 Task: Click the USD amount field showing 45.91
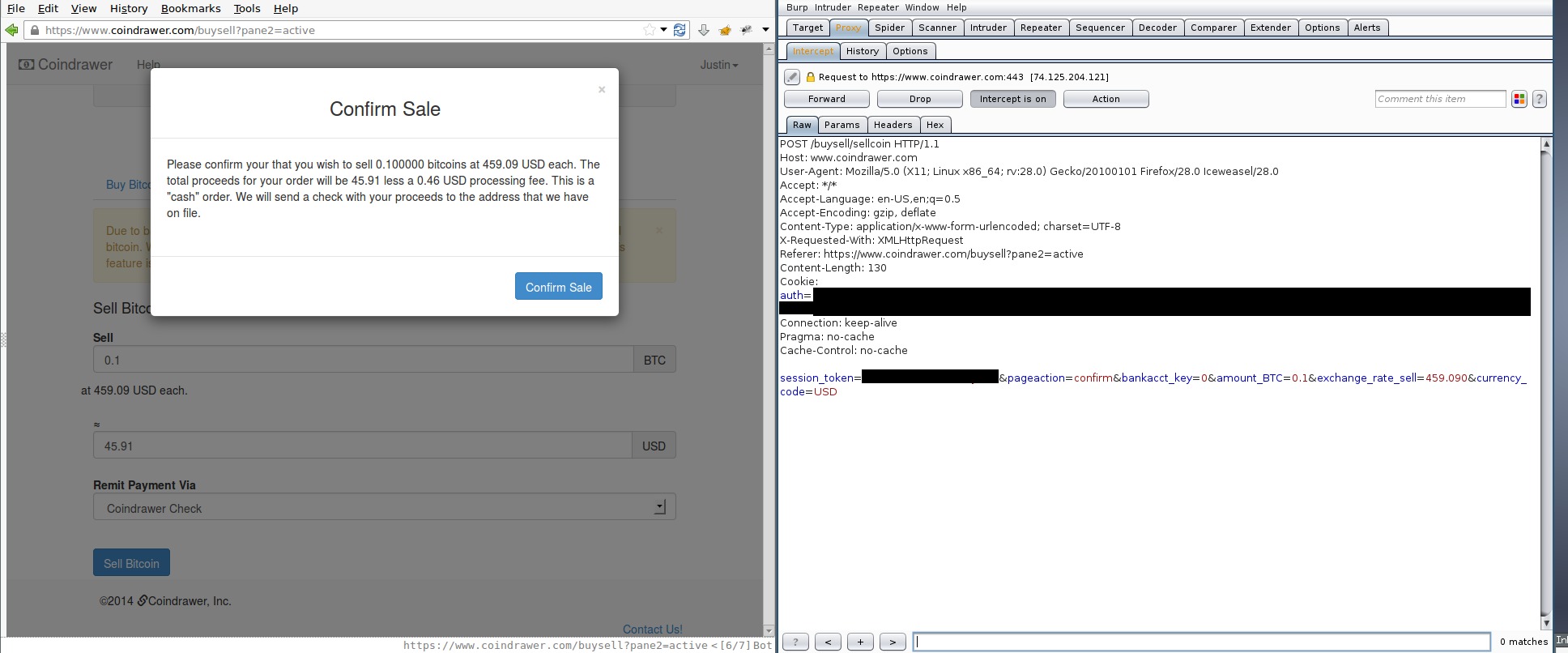coord(362,446)
